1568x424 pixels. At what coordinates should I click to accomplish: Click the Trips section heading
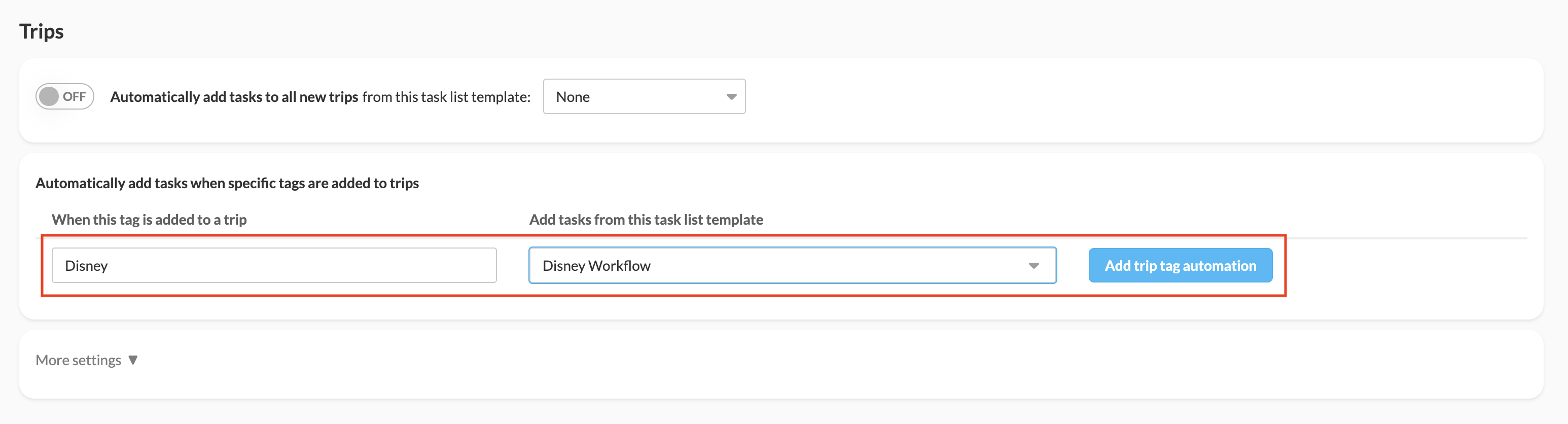coord(42,31)
